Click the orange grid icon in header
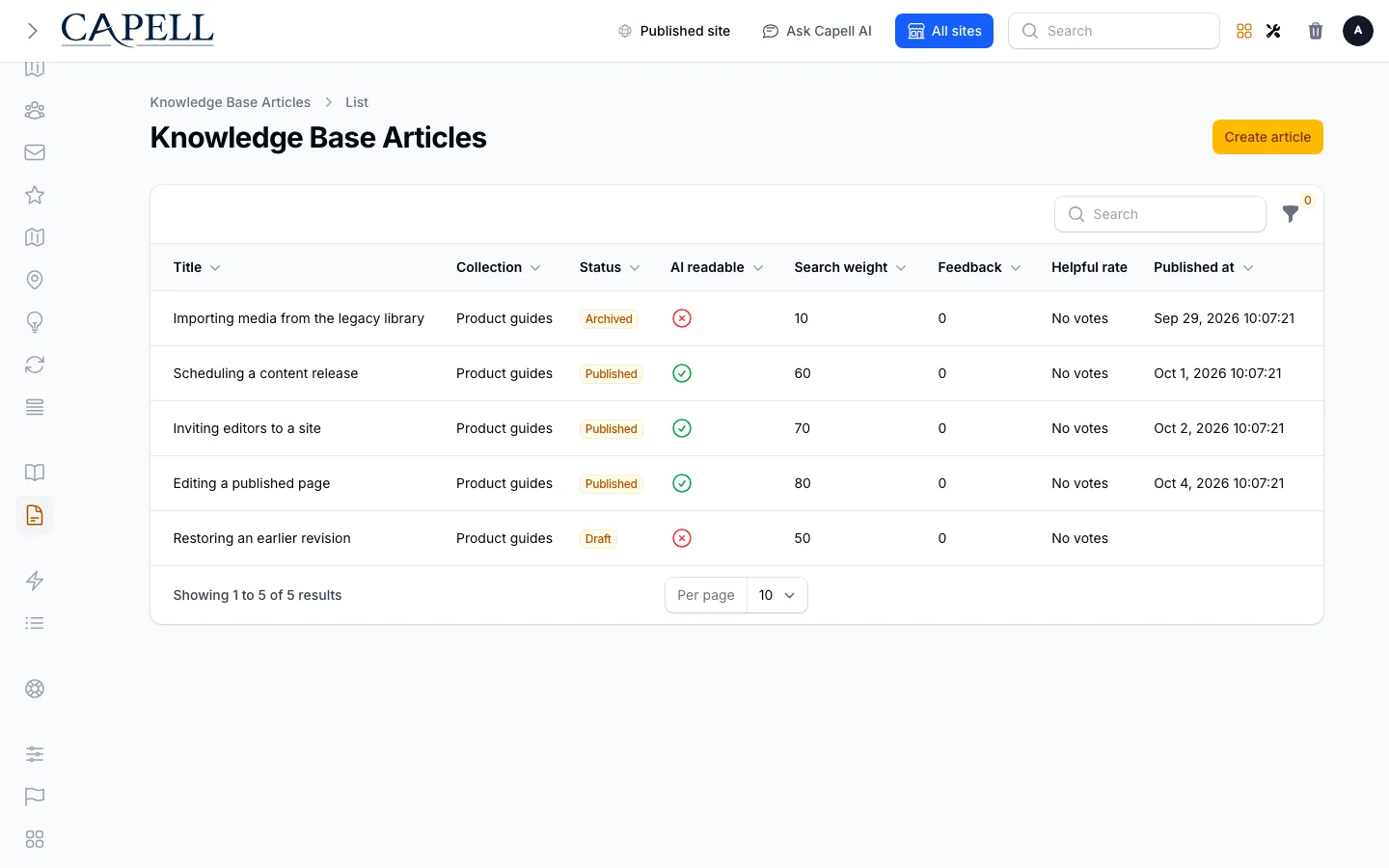This screenshot has width=1389, height=868. tap(1244, 31)
